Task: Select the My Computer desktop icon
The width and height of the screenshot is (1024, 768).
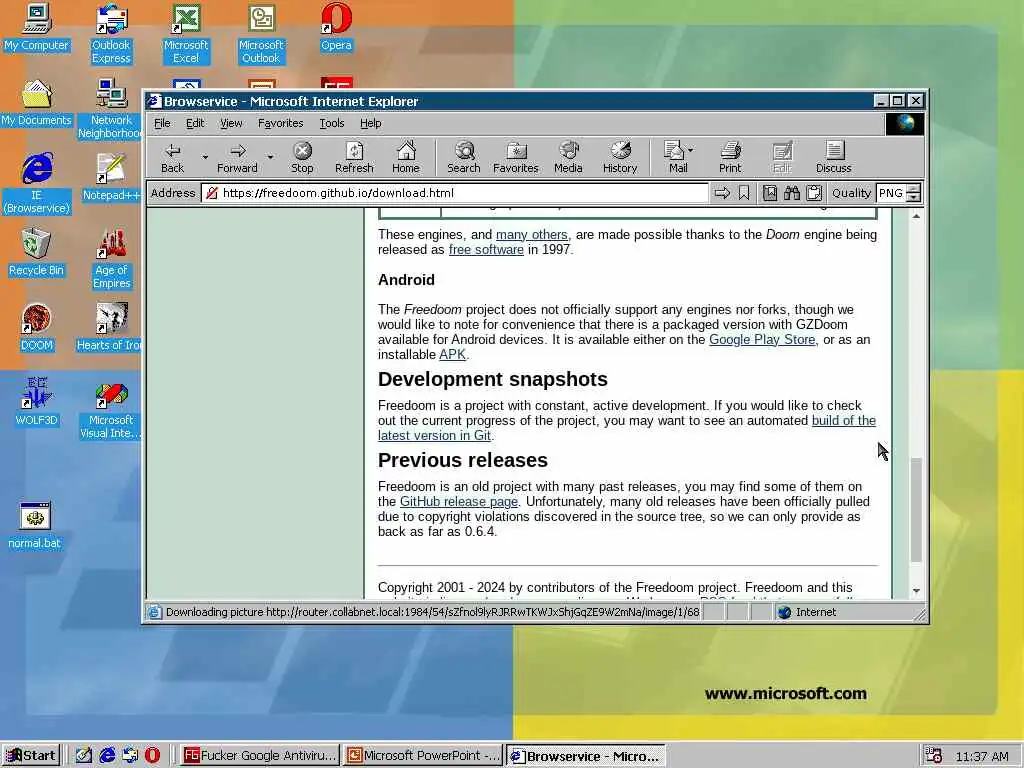Action: point(36,27)
